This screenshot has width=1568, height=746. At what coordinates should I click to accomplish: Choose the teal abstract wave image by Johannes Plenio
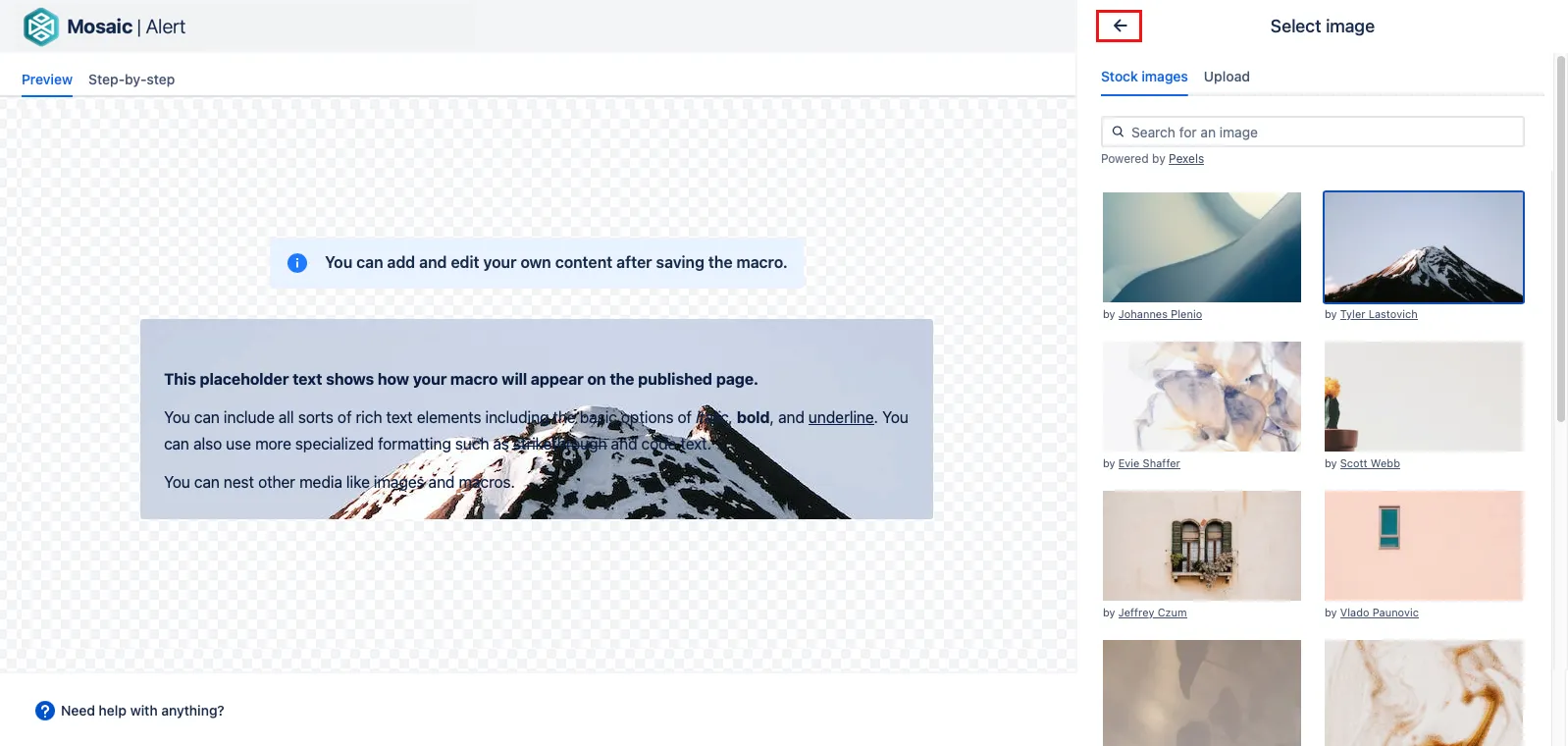pyautogui.click(x=1202, y=247)
